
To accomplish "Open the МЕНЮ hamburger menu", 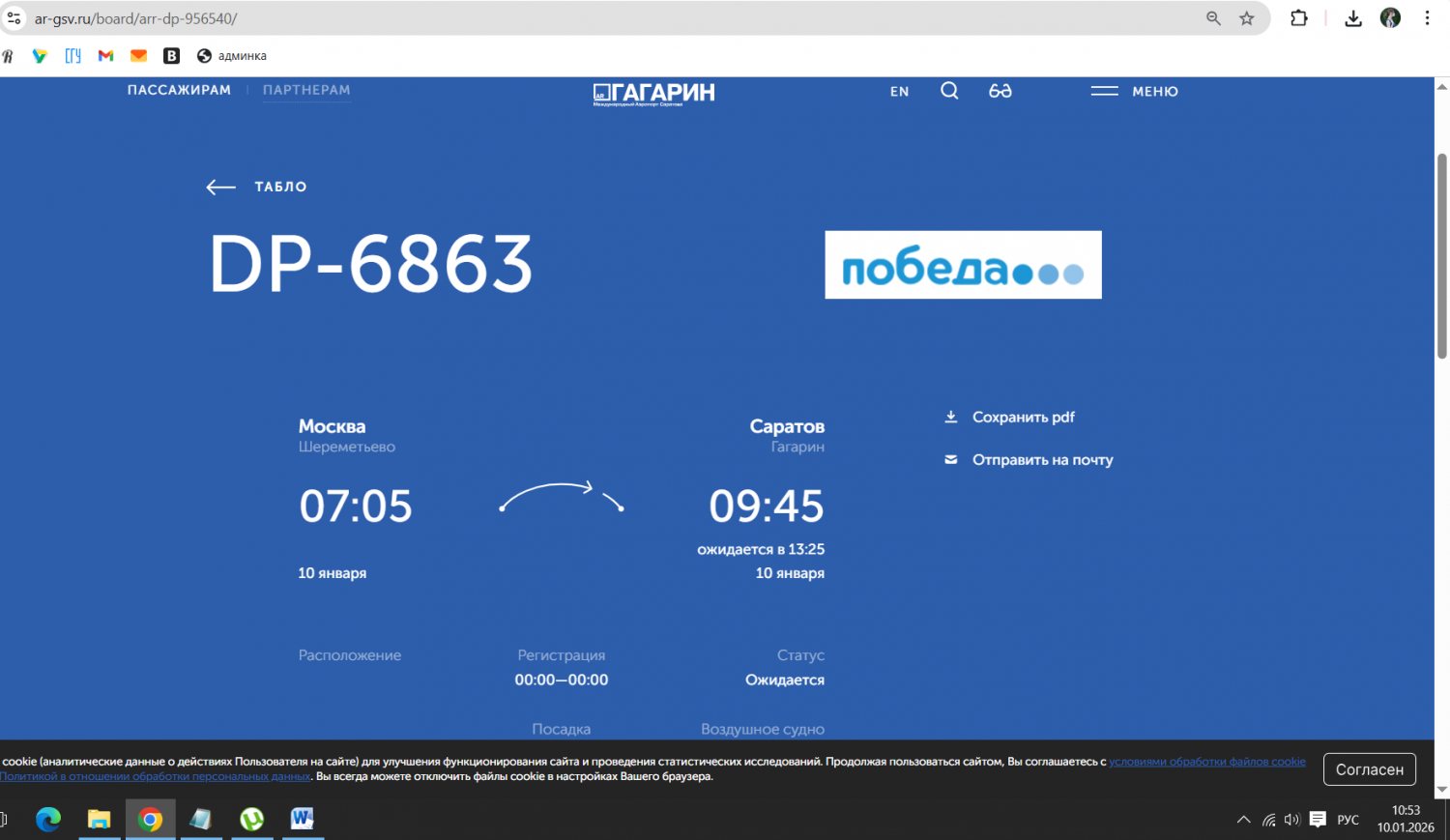I will point(1134,91).
